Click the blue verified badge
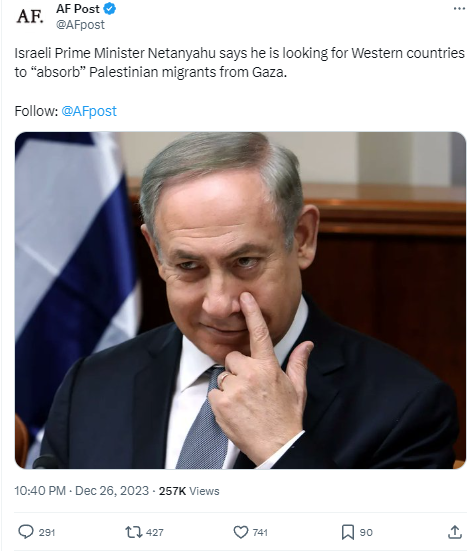475x551 pixels. [110, 9]
